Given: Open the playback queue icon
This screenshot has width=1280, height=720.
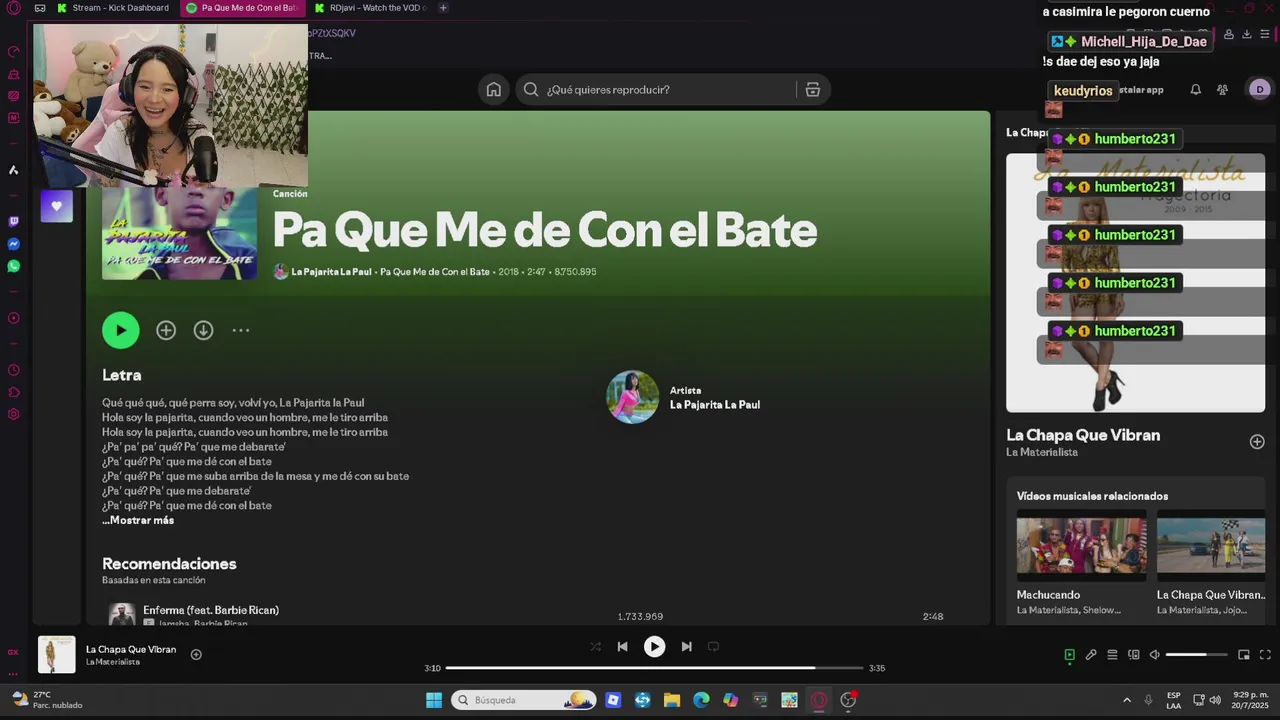Looking at the screenshot, I should (x=1112, y=655).
